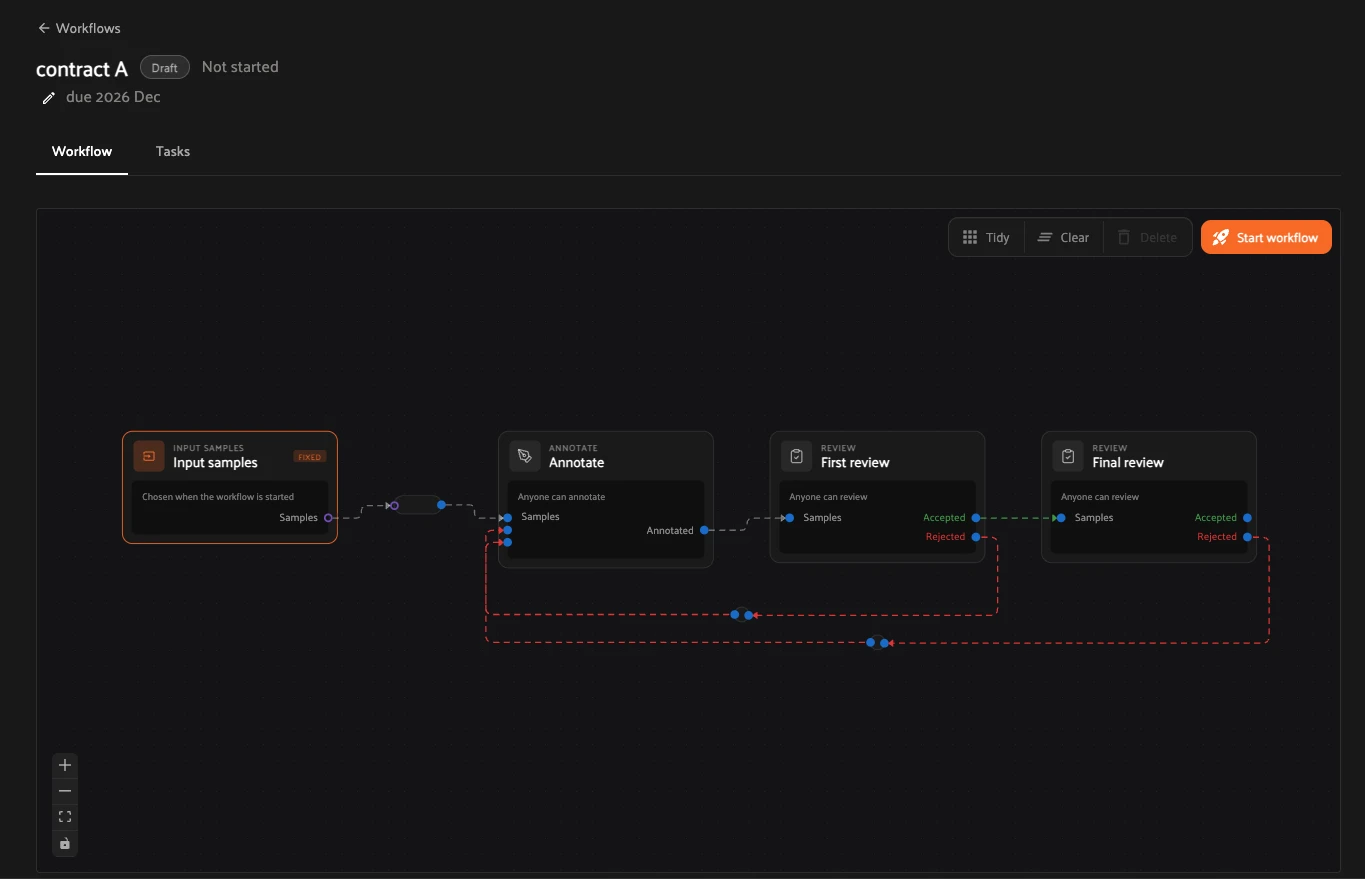1365x879 pixels.
Task: Go back via the Workflows link
Action: coord(79,28)
